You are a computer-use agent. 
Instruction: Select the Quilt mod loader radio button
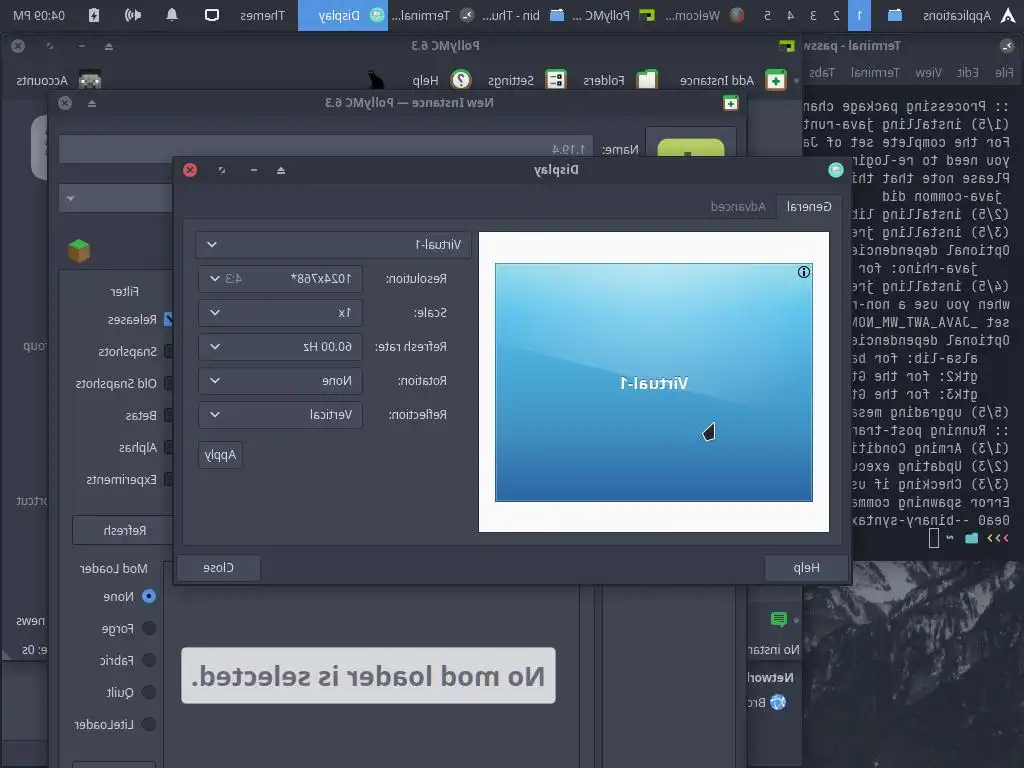149,692
